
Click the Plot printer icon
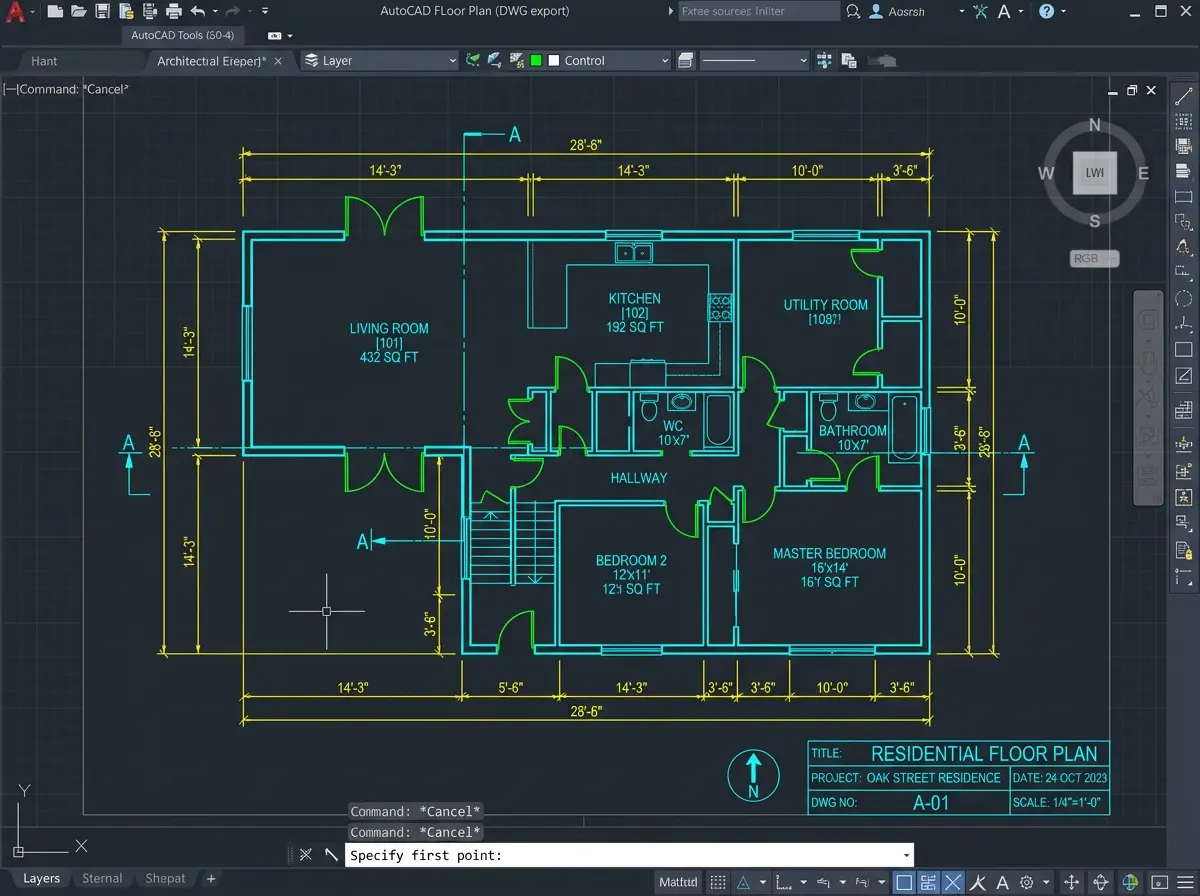coord(173,12)
